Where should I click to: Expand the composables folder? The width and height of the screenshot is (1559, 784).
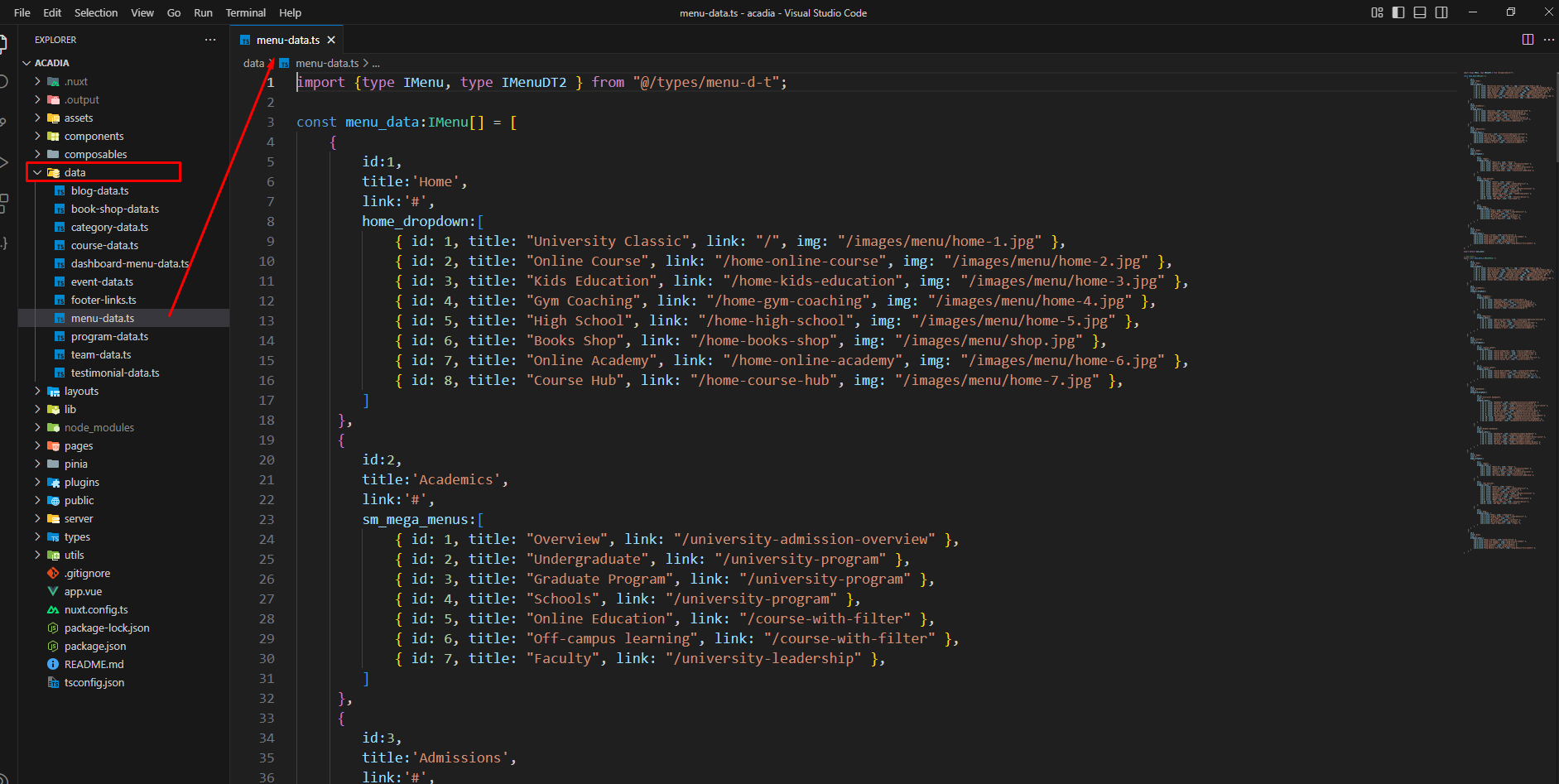pyautogui.click(x=124, y=154)
